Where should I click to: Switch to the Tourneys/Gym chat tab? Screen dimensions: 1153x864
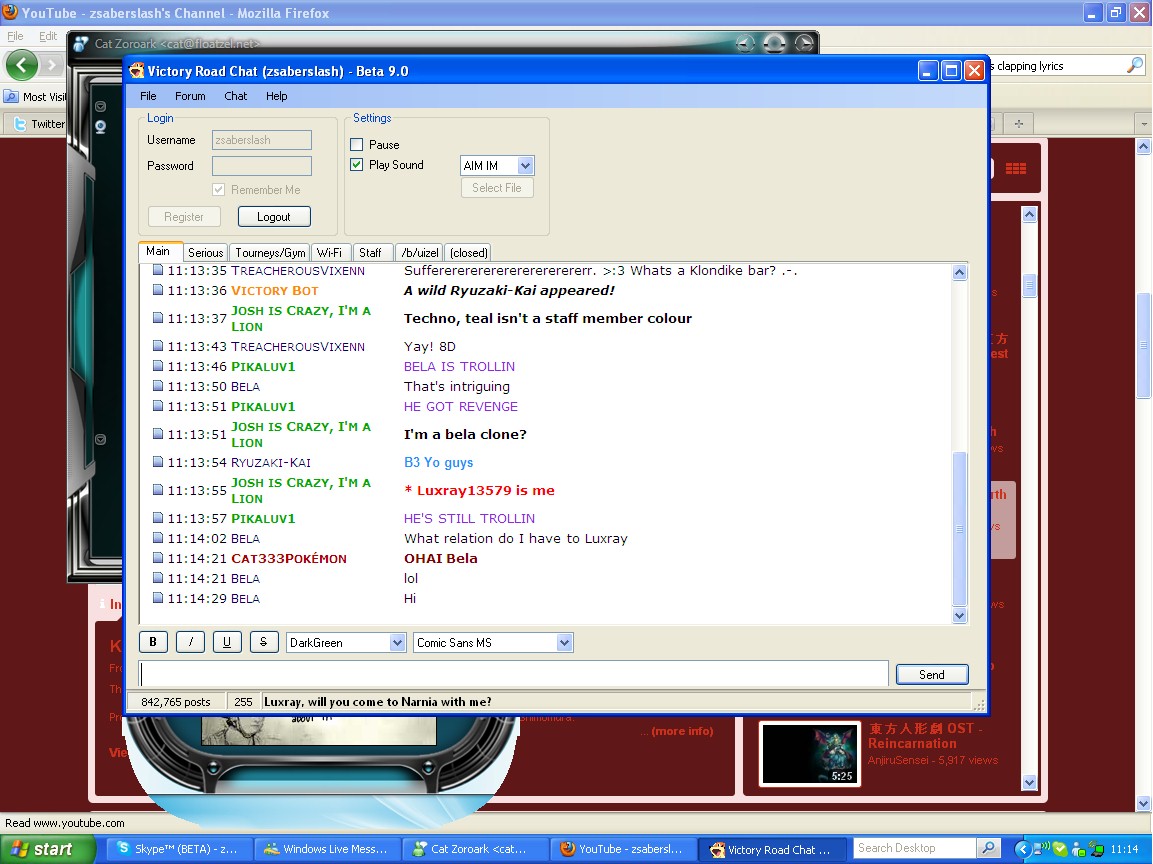click(270, 253)
